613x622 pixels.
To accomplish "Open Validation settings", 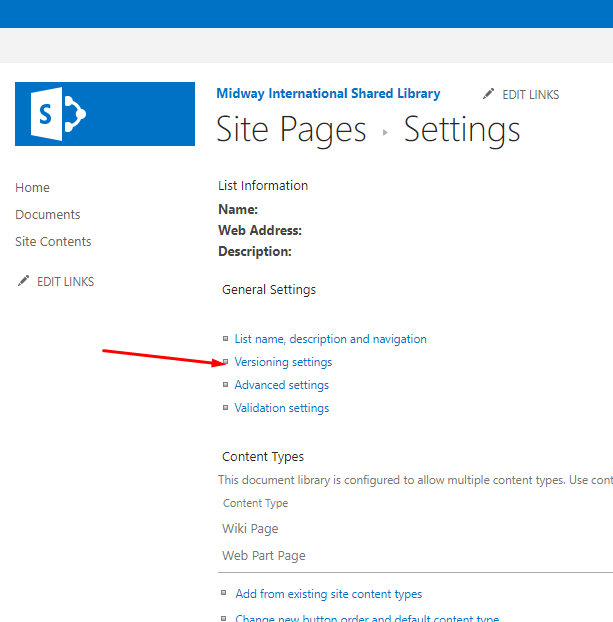I will 281,408.
